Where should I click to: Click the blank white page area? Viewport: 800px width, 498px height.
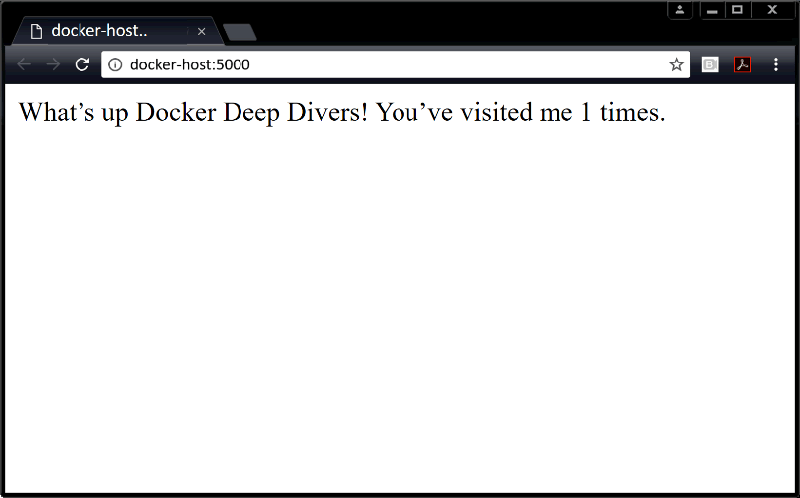[400, 320]
